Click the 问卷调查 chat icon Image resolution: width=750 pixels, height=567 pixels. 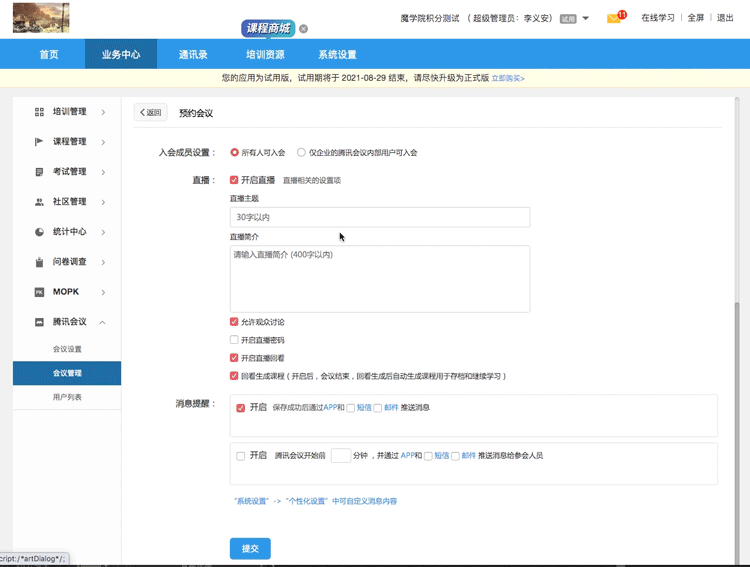(39, 262)
